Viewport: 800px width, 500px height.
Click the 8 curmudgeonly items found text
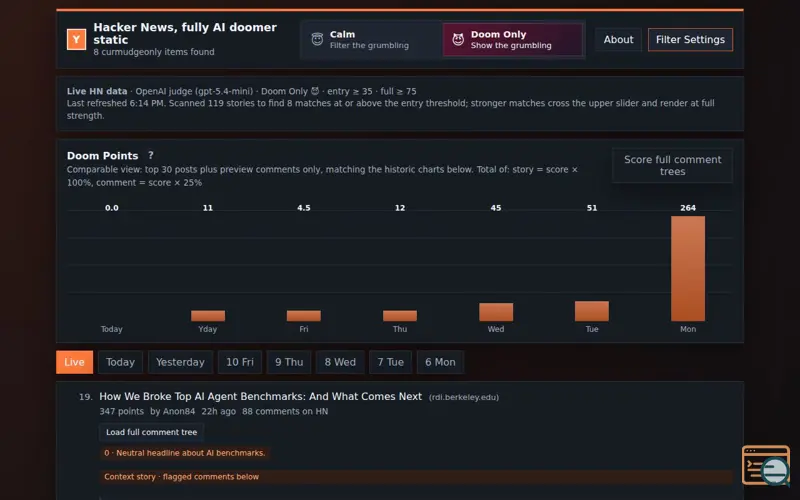[x=154, y=52]
